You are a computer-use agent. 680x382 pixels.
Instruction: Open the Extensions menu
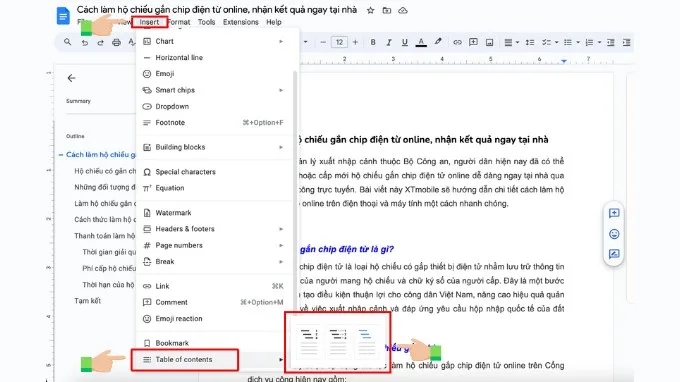(x=241, y=22)
